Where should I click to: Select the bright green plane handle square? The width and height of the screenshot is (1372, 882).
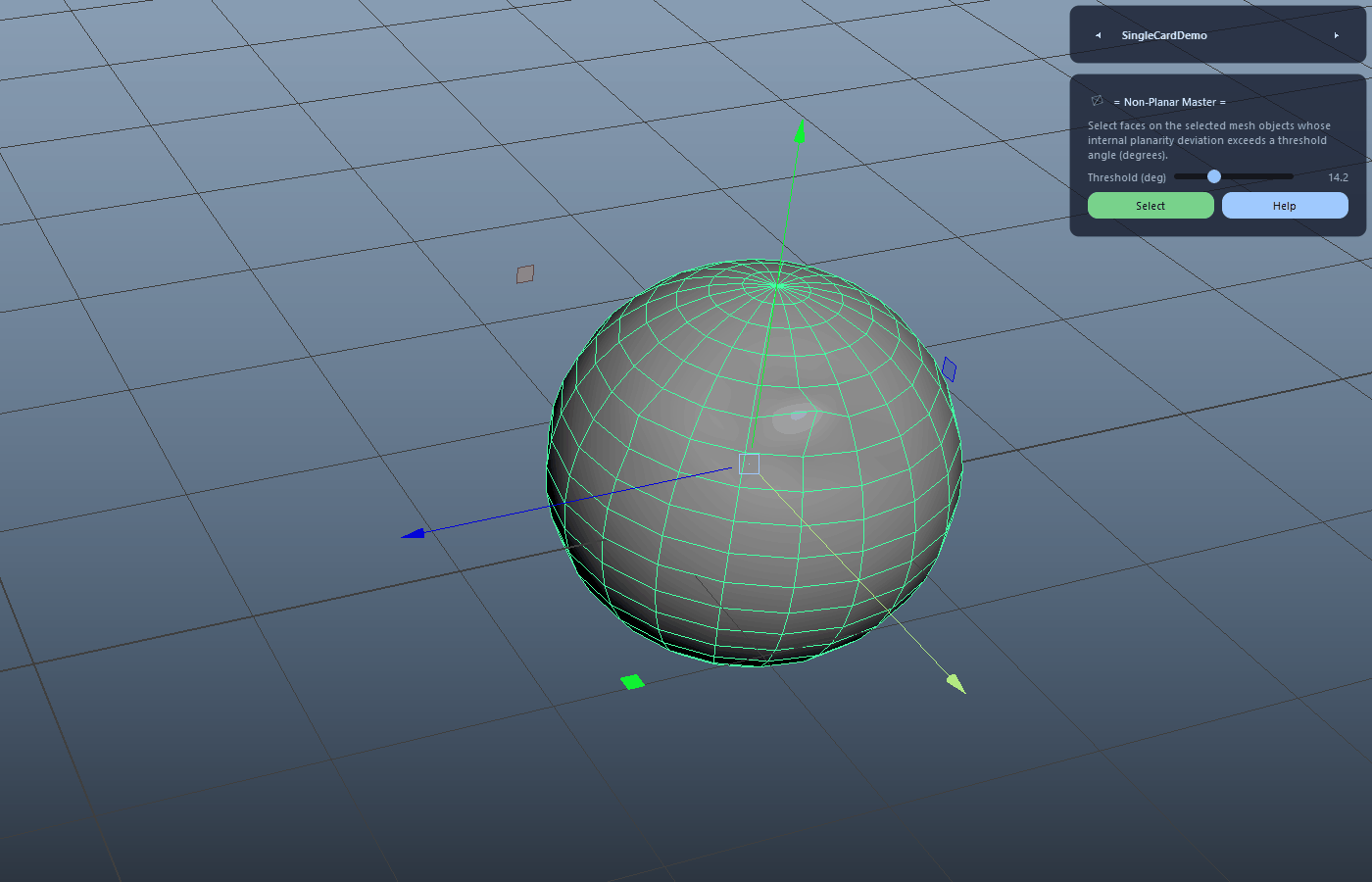tap(633, 682)
